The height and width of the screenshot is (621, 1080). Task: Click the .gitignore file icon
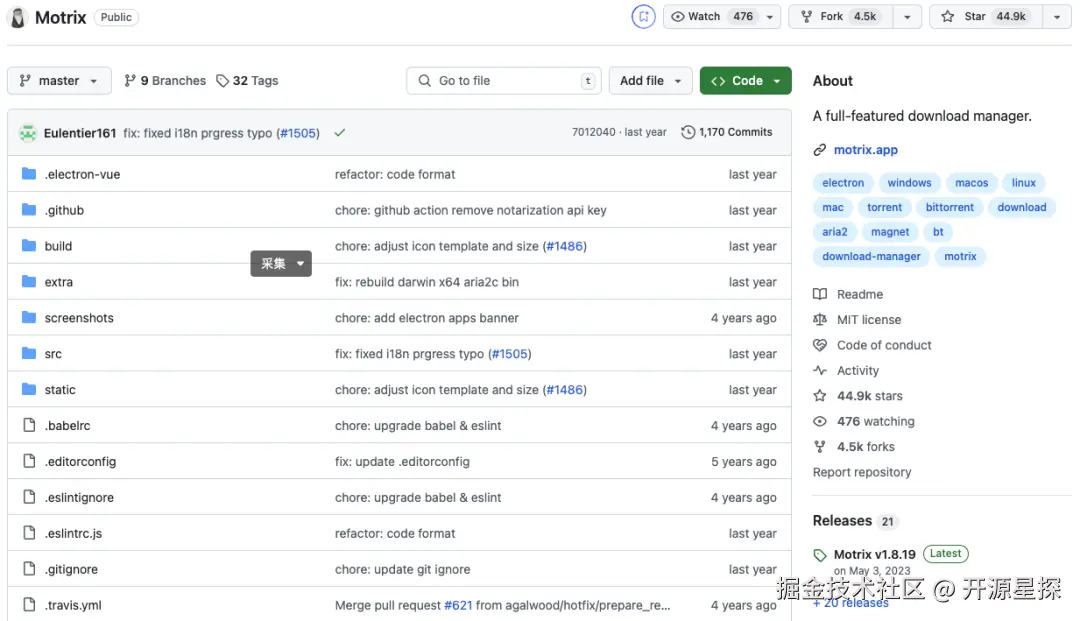(29, 569)
